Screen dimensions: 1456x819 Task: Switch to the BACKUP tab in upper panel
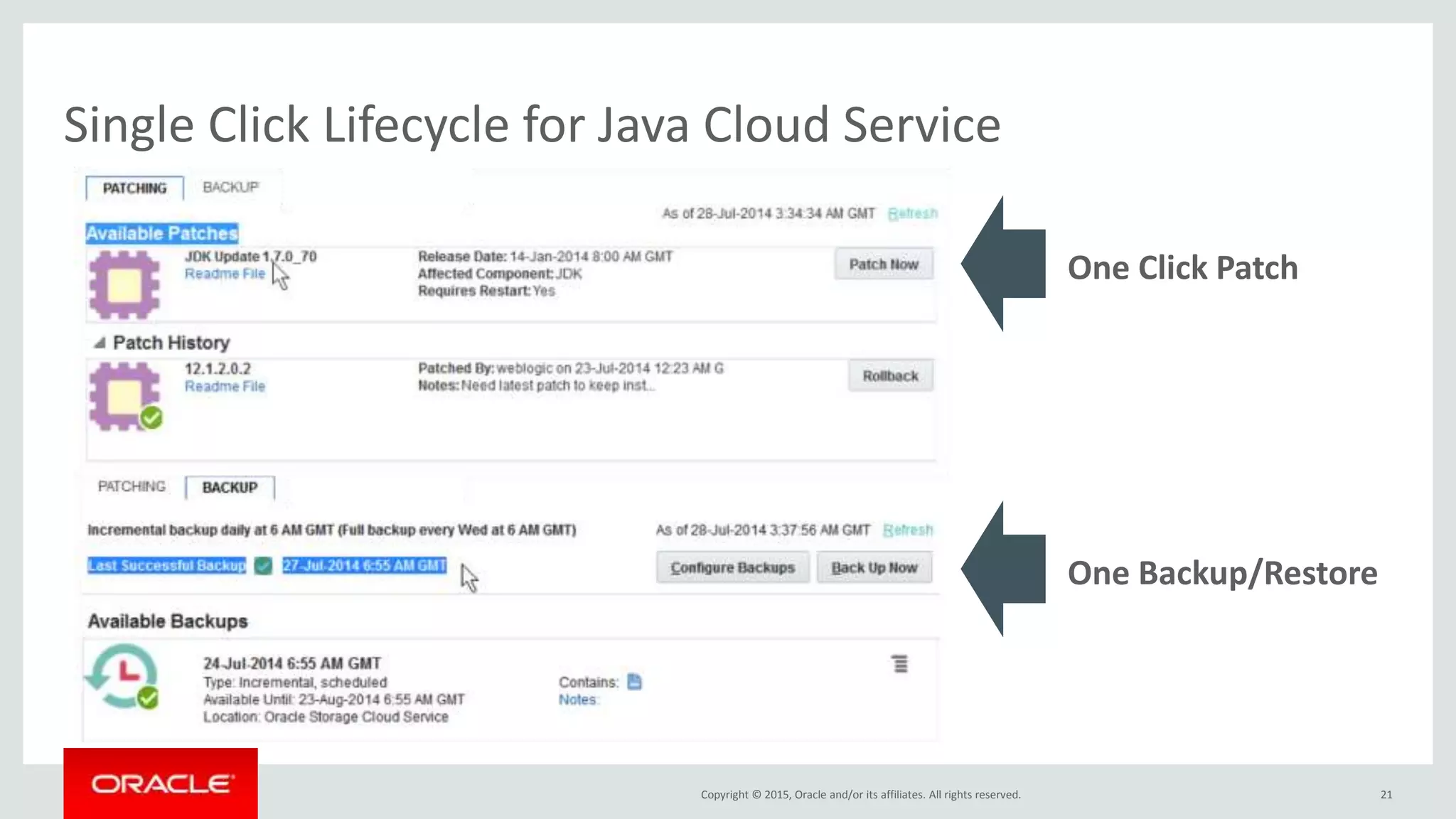(231, 187)
